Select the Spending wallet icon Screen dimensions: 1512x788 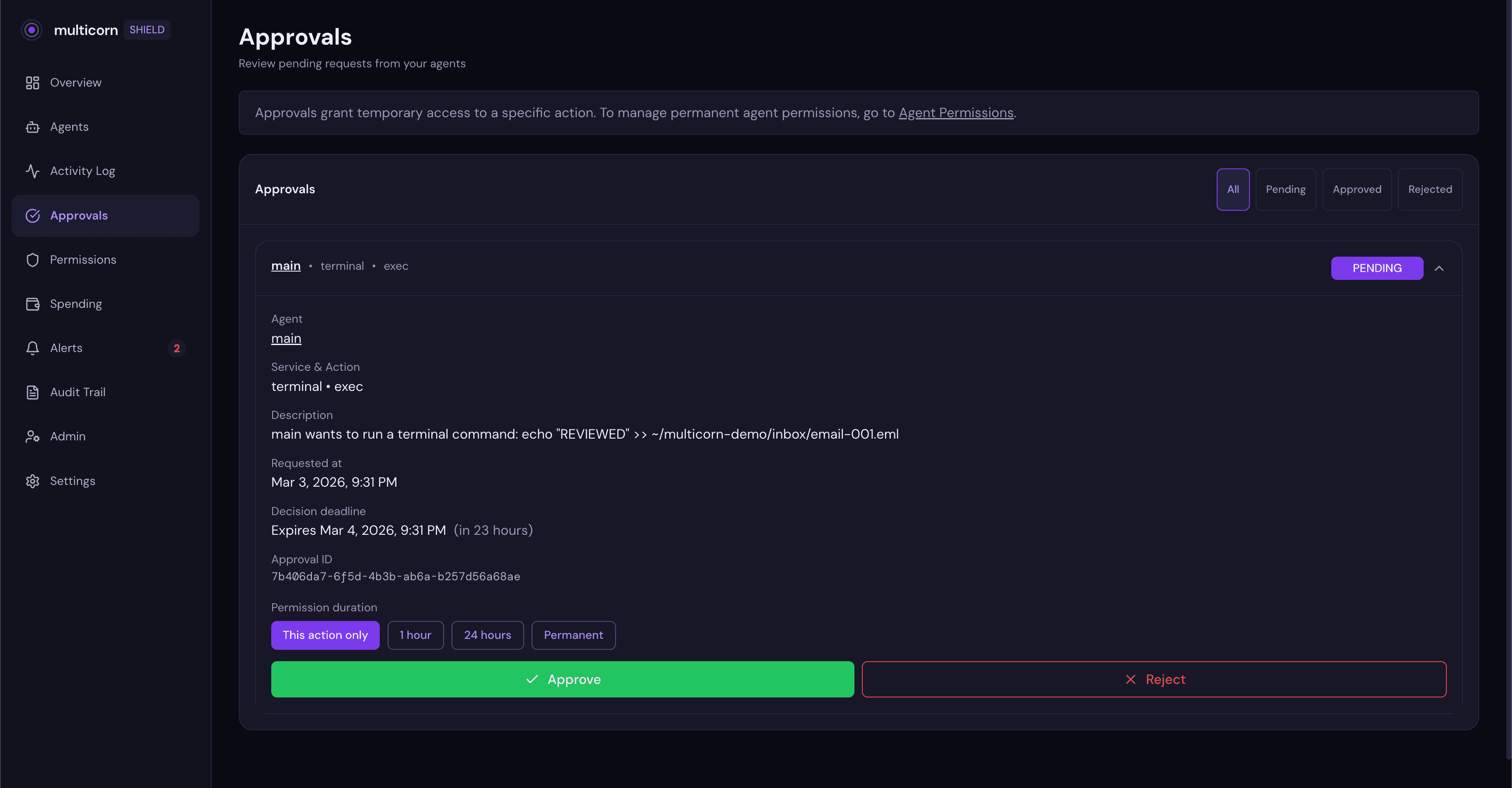32,304
